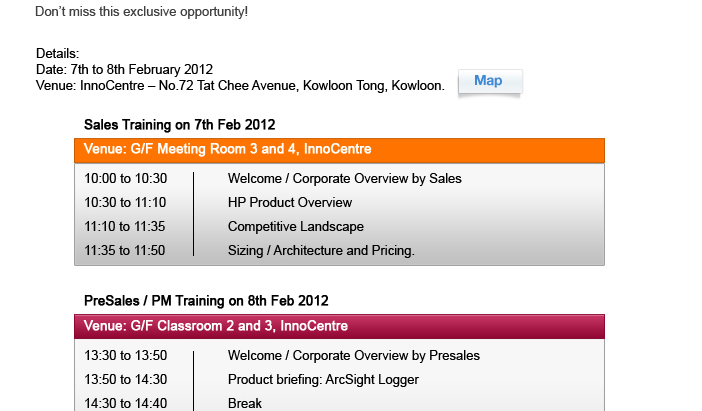Click the 13:30 to 13:50 time slot

coord(126,356)
